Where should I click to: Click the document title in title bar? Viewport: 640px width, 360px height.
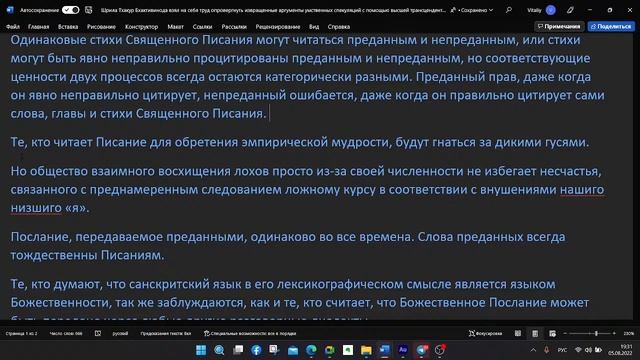(273, 10)
